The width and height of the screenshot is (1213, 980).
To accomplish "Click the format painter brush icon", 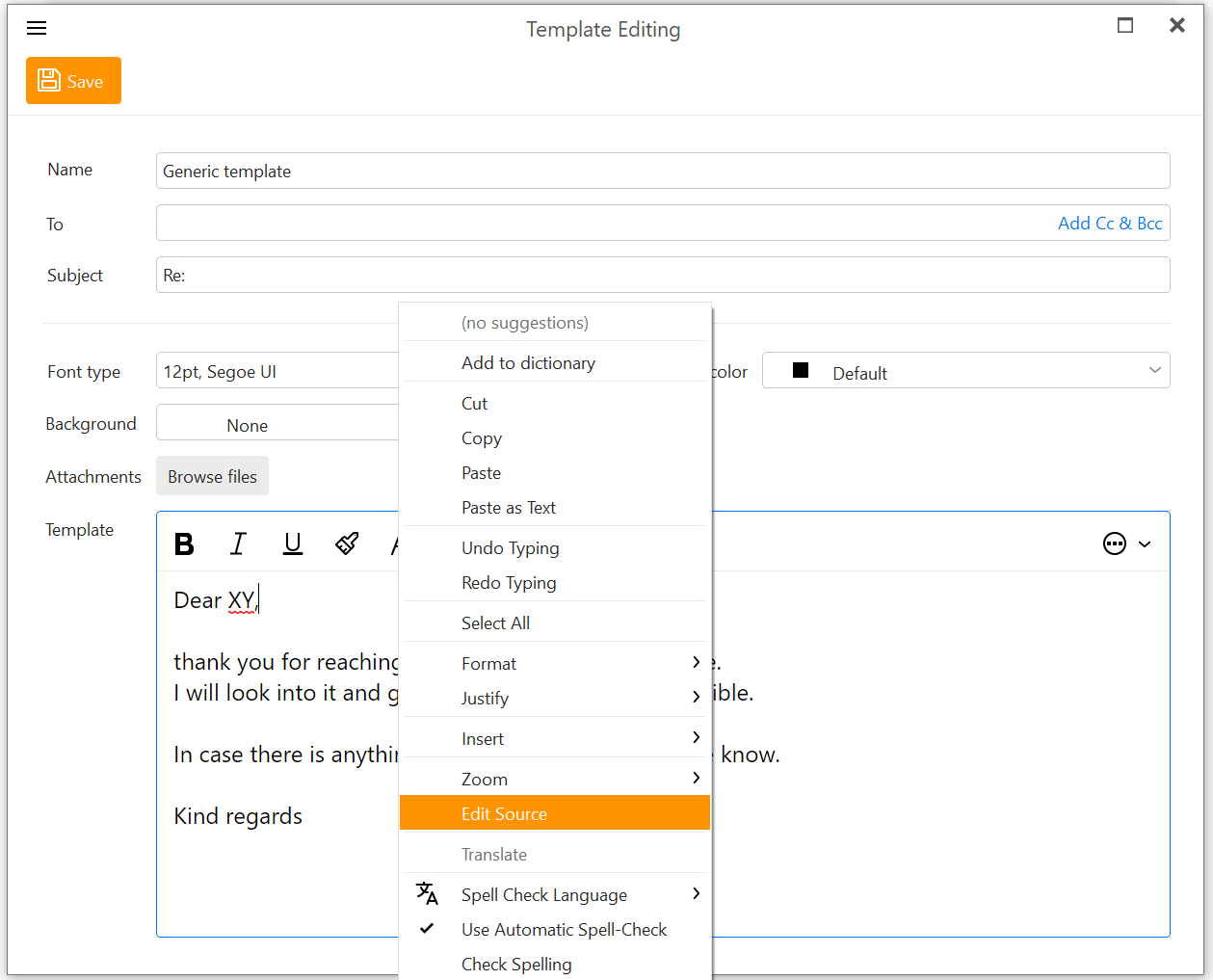I will pyautogui.click(x=347, y=544).
